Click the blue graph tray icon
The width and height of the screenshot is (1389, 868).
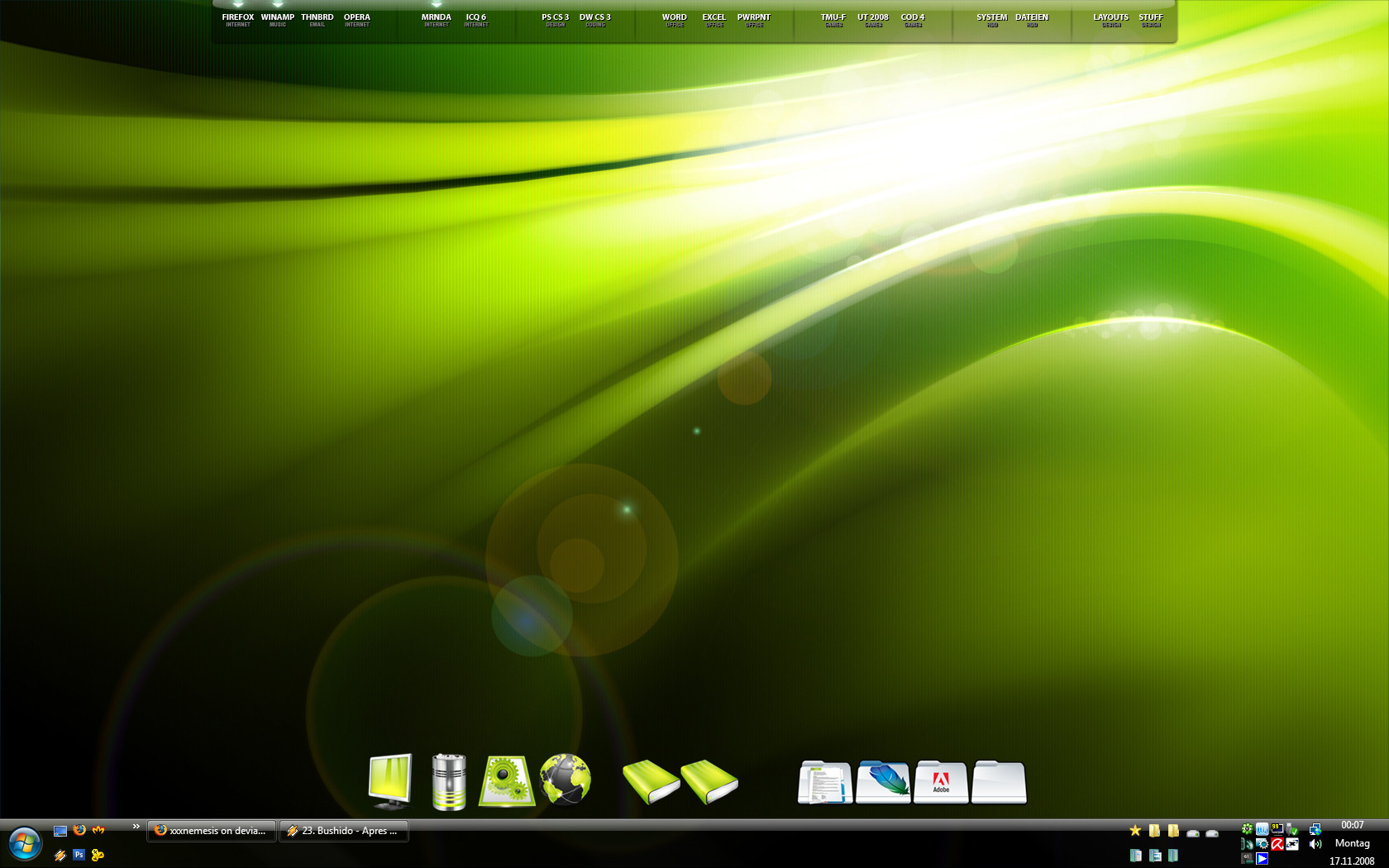[x=1262, y=829]
